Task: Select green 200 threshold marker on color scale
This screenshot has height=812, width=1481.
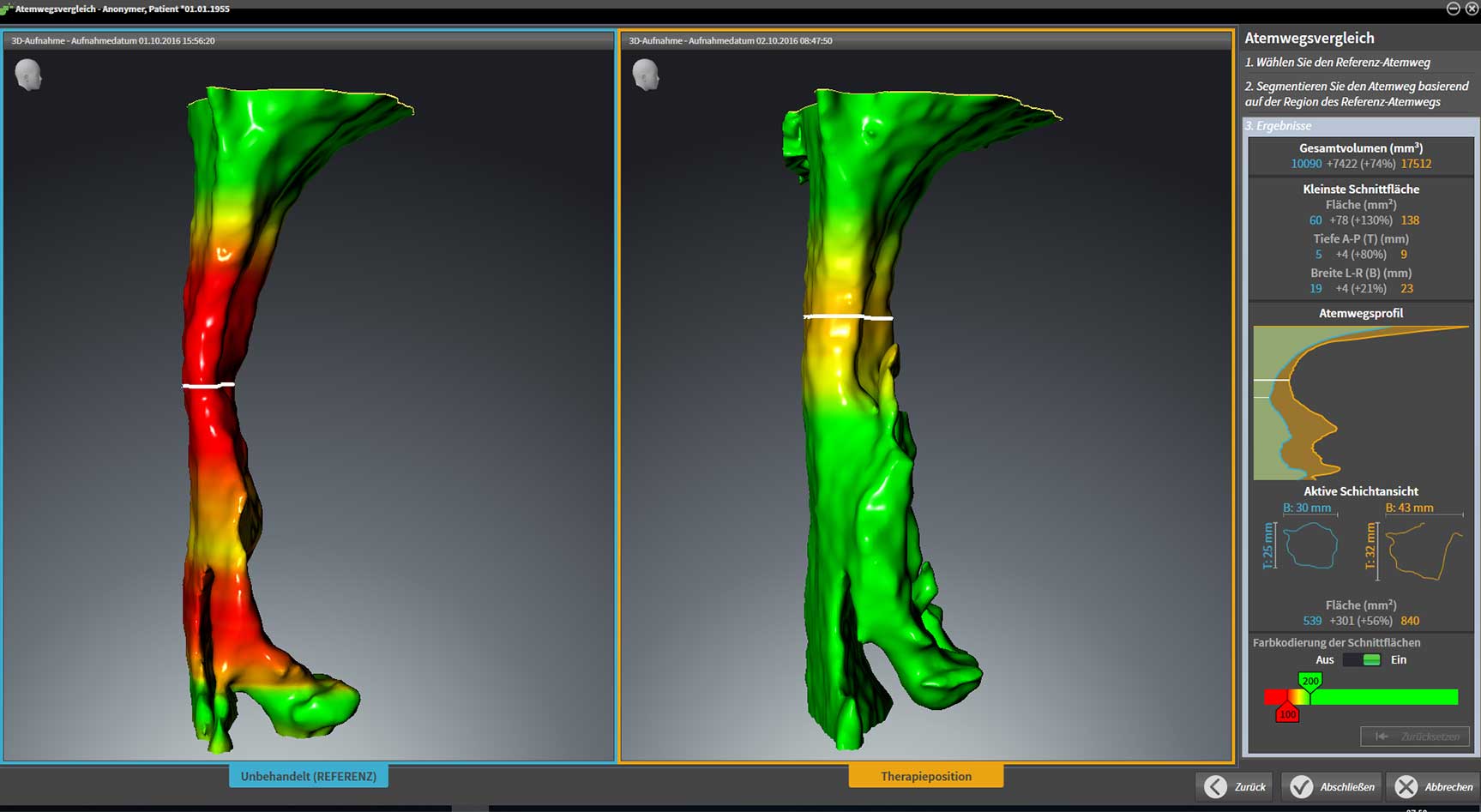Action: pyautogui.click(x=1310, y=682)
